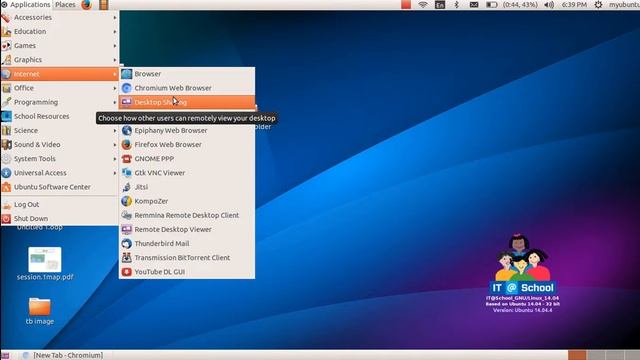Open the Places menu
The height and width of the screenshot is (360, 640).
pos(65,5)
